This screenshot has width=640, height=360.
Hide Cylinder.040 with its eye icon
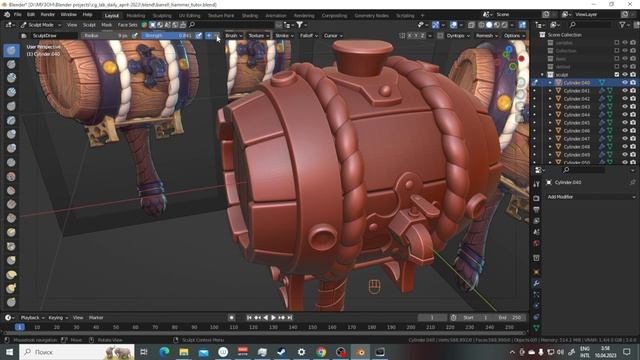[625, 83]
